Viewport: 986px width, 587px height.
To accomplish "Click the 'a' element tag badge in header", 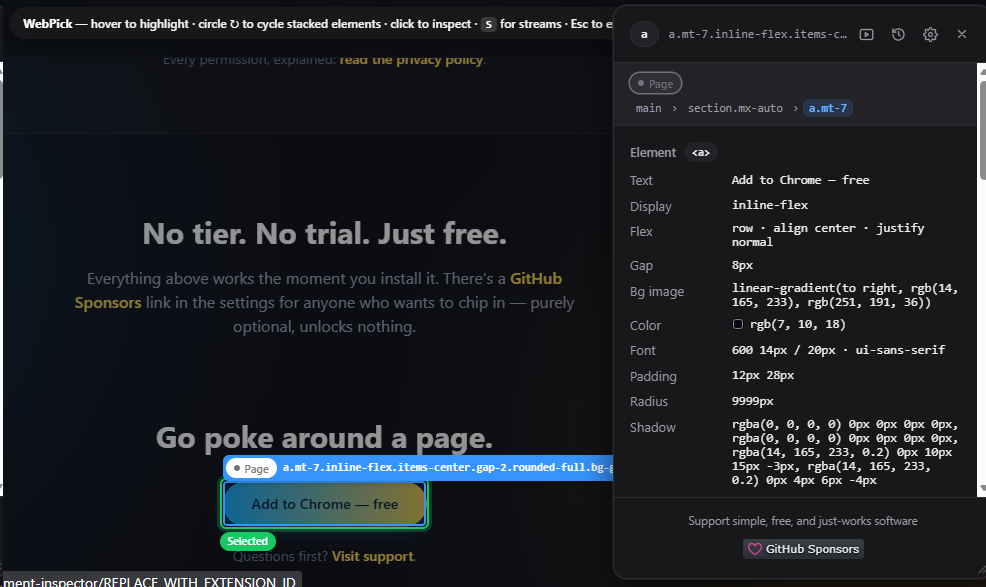I will (644, 34).
